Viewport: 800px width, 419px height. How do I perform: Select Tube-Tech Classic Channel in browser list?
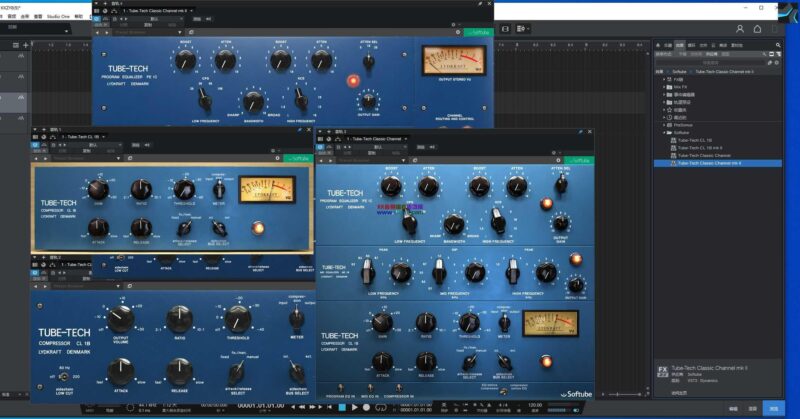704,156
